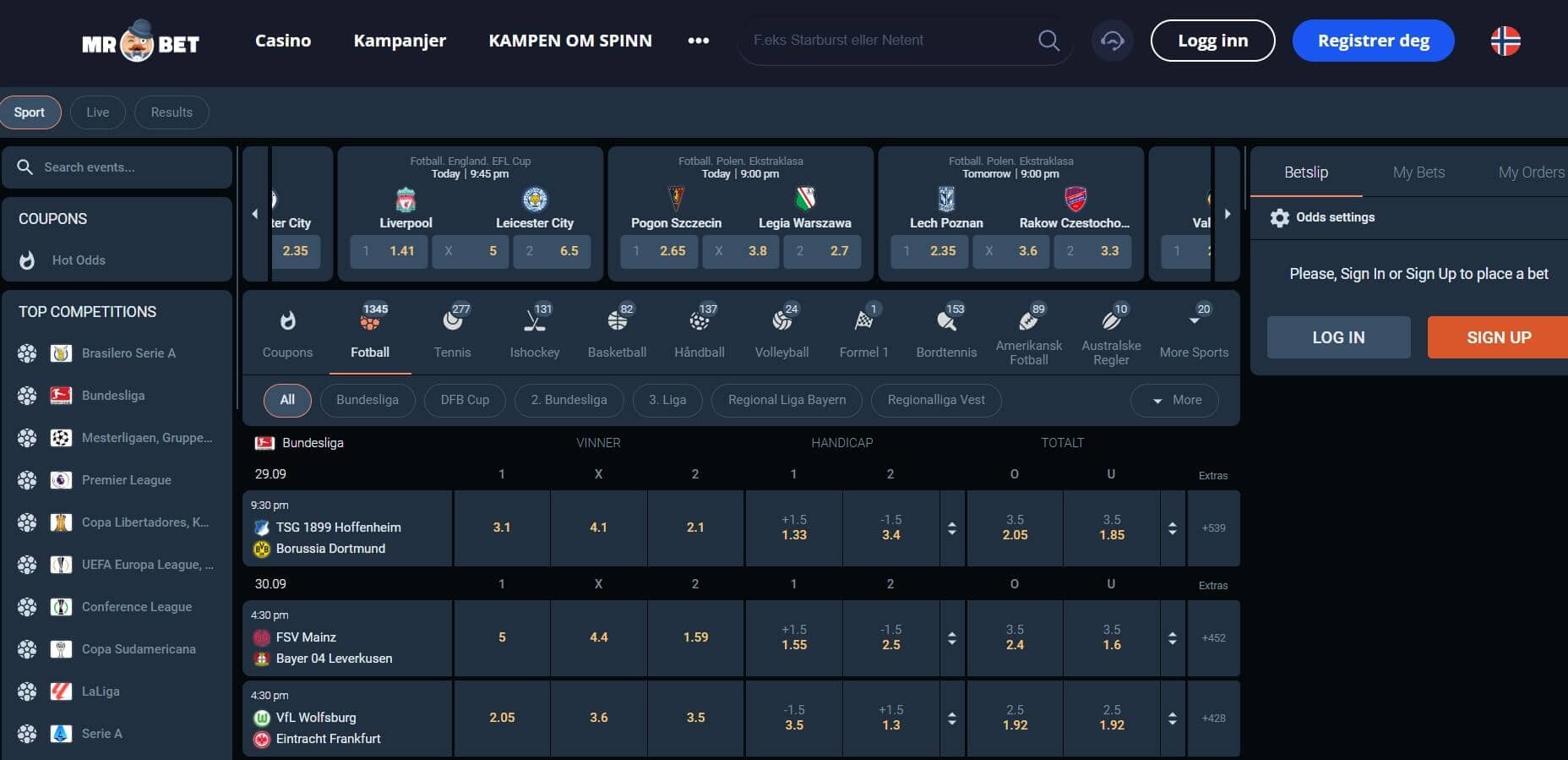Image resolution: width=1568 pixels, height=760 pixels.
Task: Switch to the My Orders tab
Action: 1531,172
